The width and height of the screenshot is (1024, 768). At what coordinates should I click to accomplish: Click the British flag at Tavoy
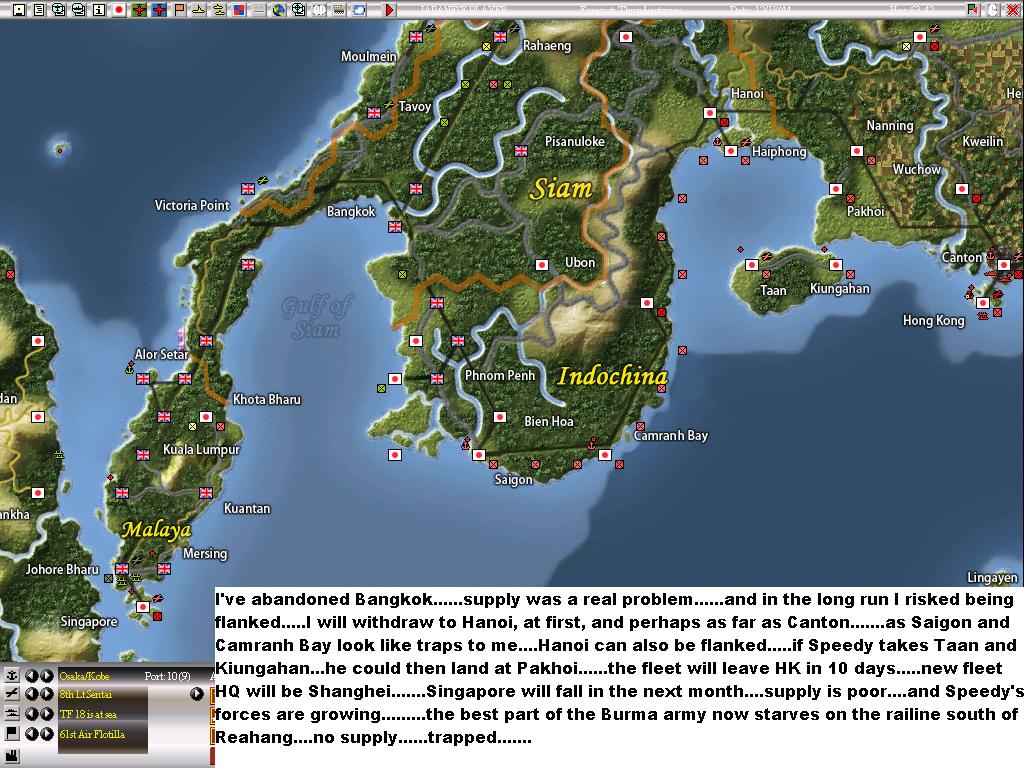coord(374,112)
